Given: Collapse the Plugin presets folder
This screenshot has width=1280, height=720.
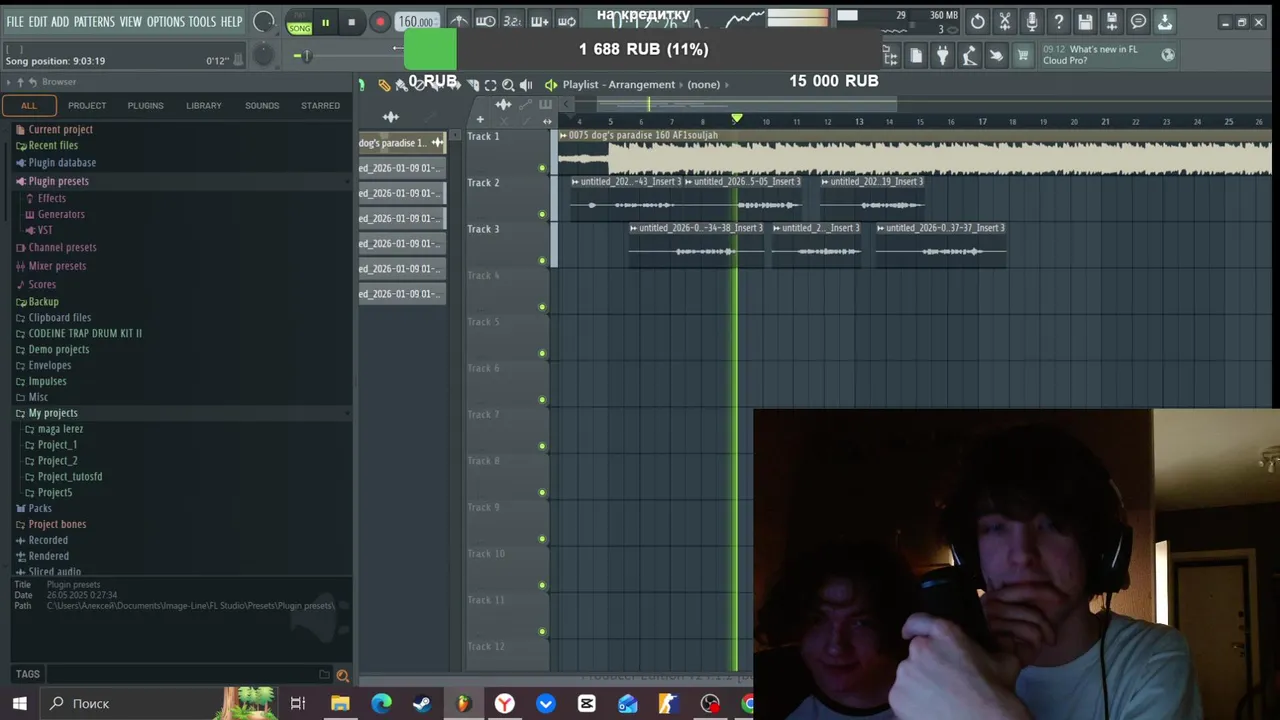Looking at the screenshot, I should coord(58,181).
